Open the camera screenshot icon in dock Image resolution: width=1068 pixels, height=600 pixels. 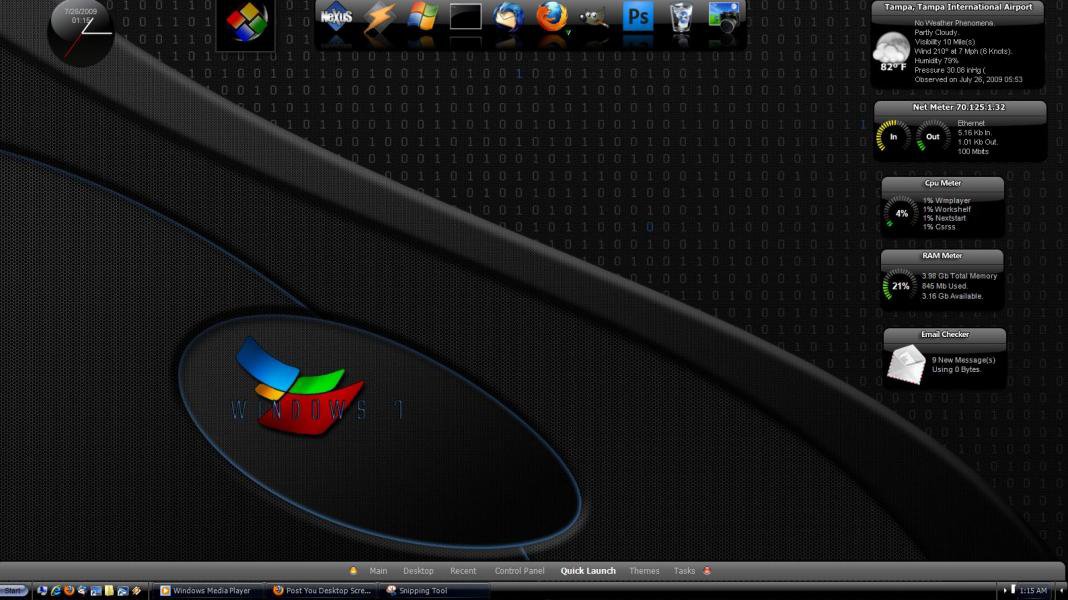[x=723, y=16]
